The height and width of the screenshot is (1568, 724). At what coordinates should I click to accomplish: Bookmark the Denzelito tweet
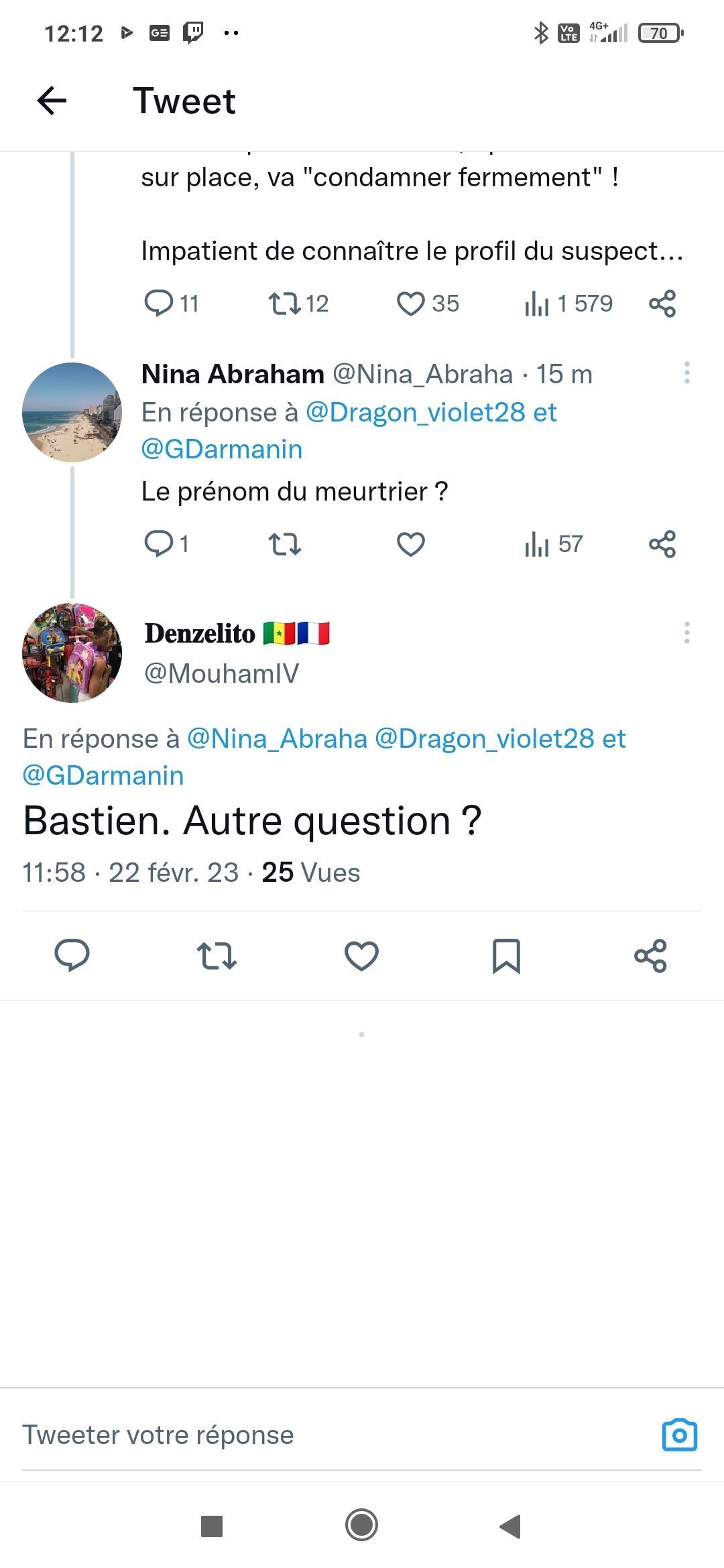pos(506,956)
